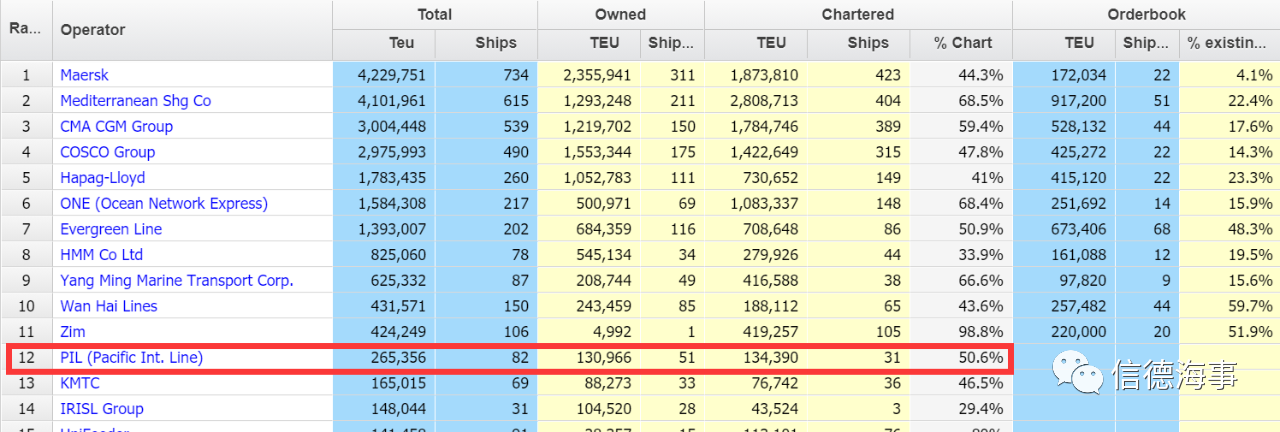Image resolution: width=1280 pixels, height=432 pixels.
Task: Open the Maersk operator link
Action: [x=84, y=75]
